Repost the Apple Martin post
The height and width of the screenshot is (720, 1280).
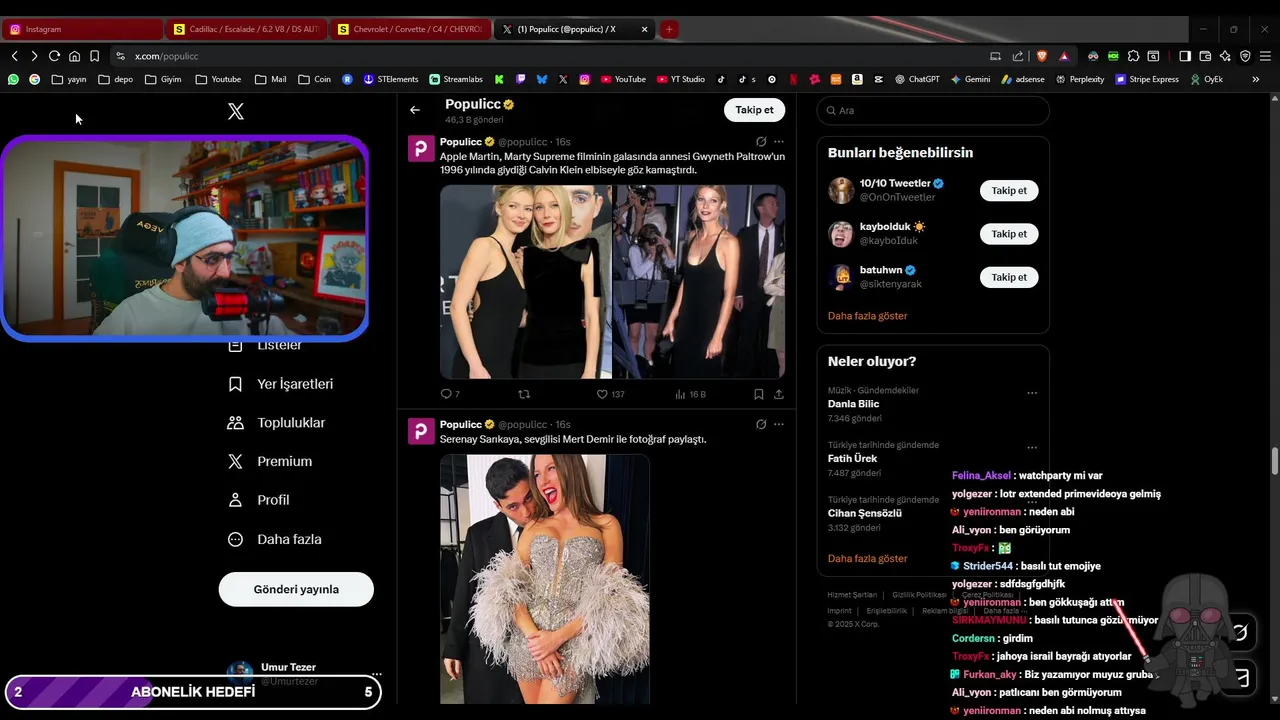[x=524, y=394]
